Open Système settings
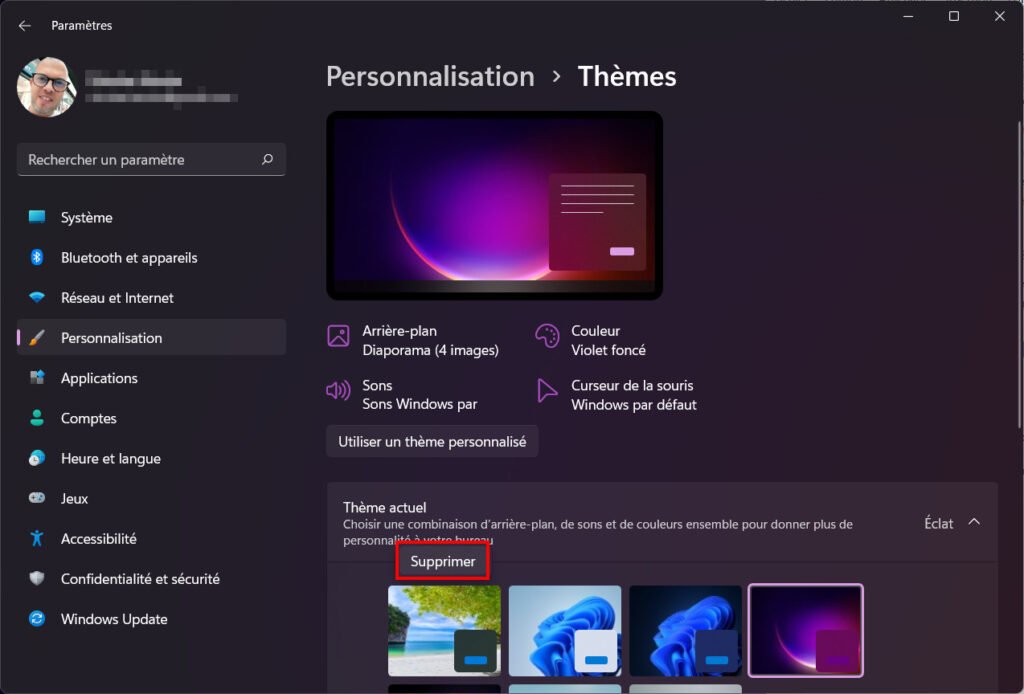This screenshot has width=1024, height=694. pyautogui.click(x=152, y=217)
